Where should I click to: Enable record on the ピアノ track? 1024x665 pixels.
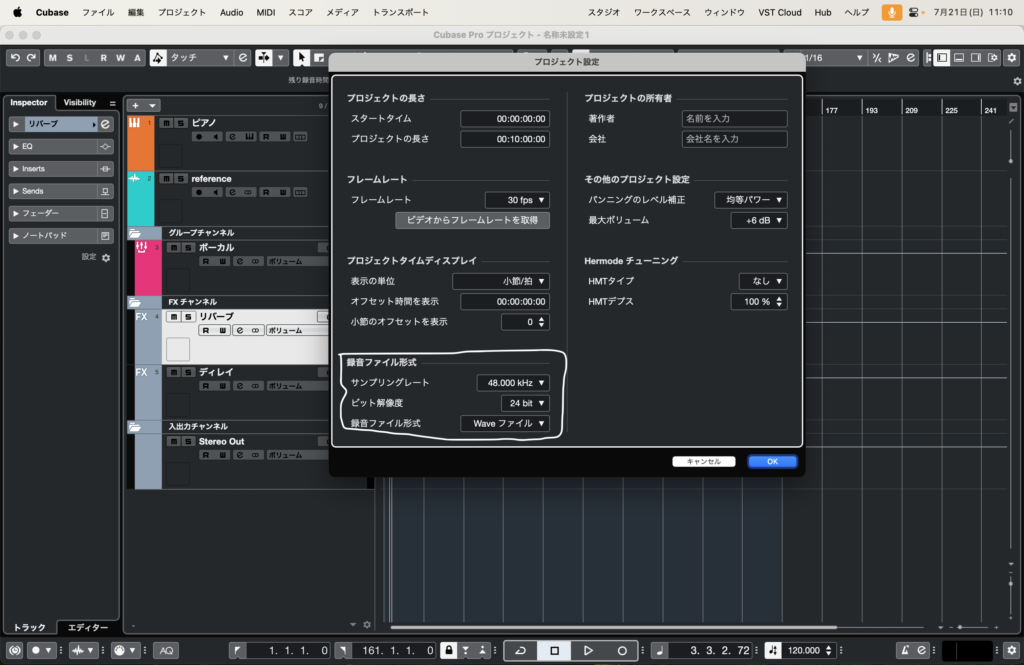[x=199, y=136]
